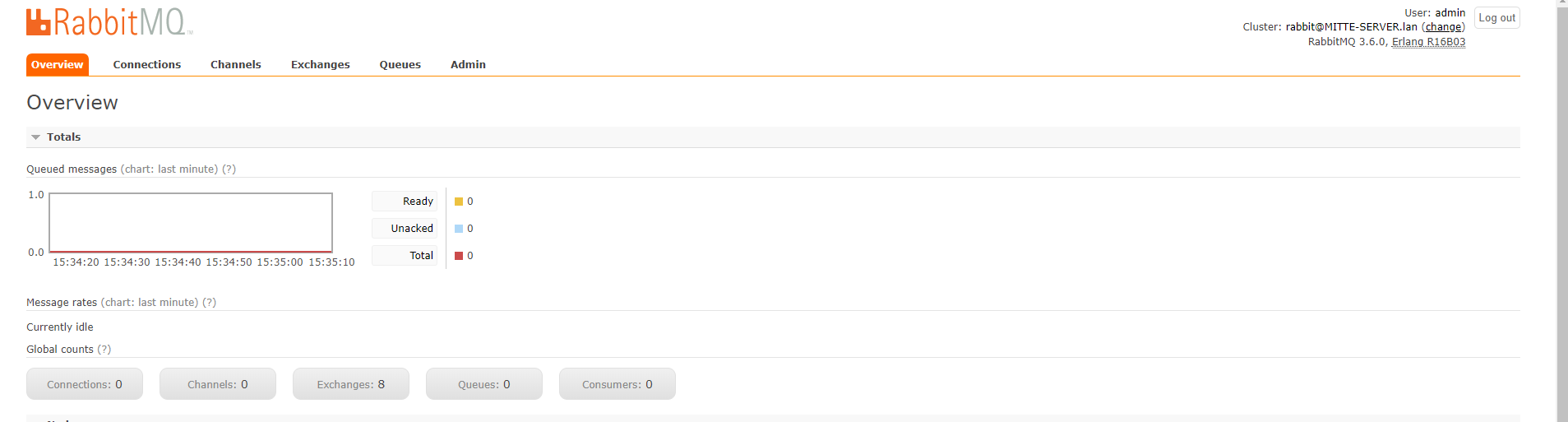Click the Exchanges: 8 count button
Image resolution: width=1568 pixels, height=422 pixels.
(350, 384)
